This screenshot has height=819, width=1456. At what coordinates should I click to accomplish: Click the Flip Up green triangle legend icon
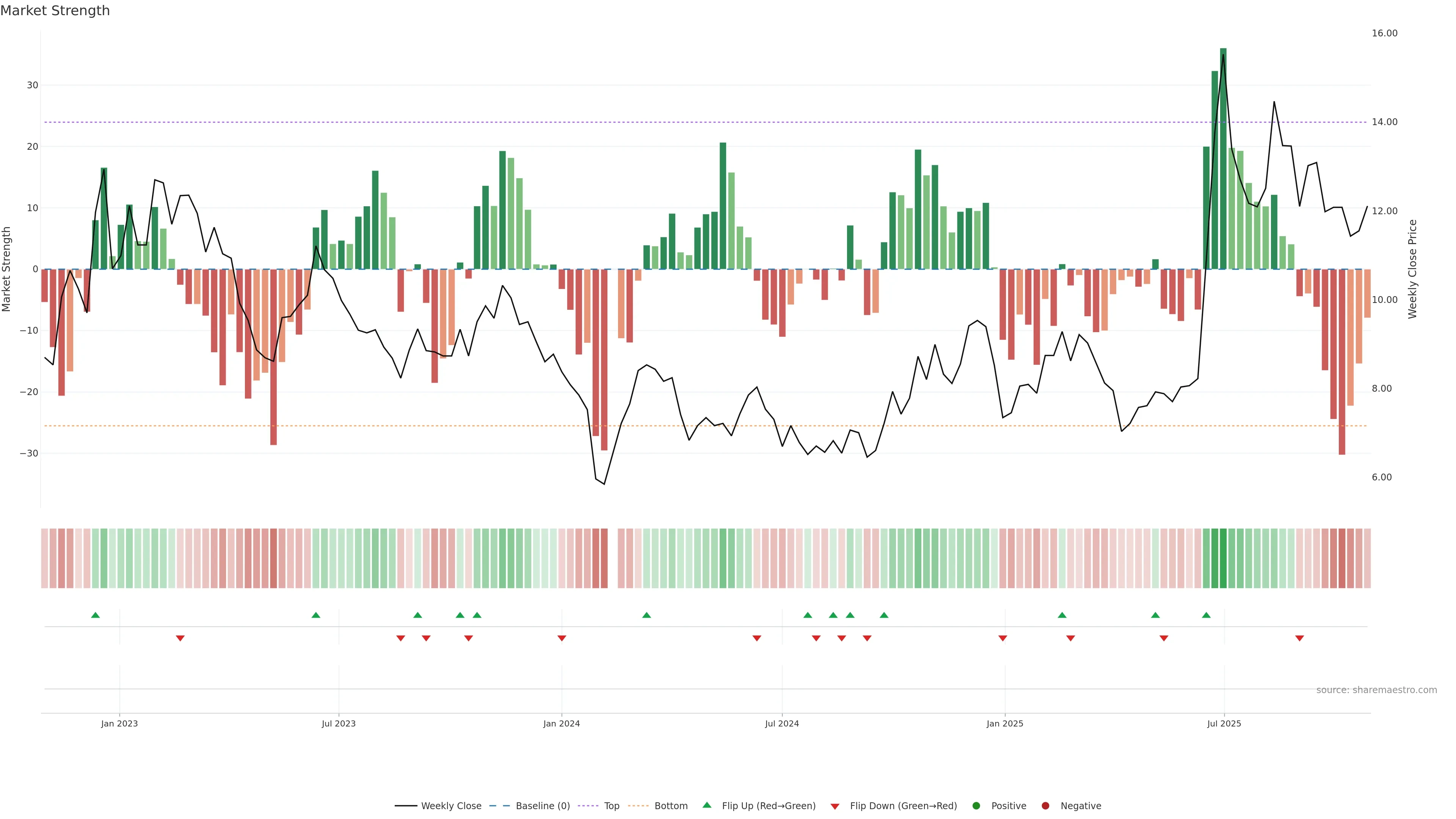click(706, 805)
